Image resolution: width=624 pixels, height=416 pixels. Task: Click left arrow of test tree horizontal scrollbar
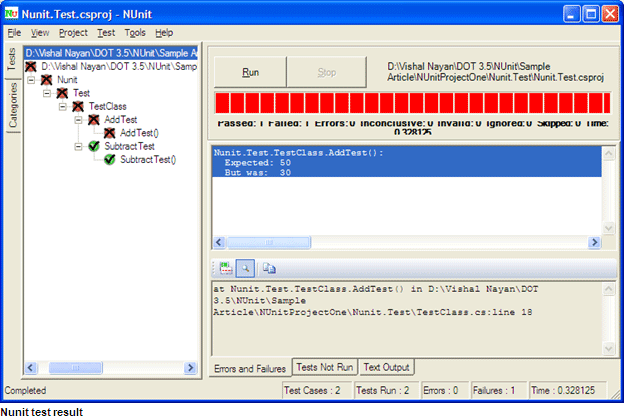pyautogui.click(x=31, y=367)
